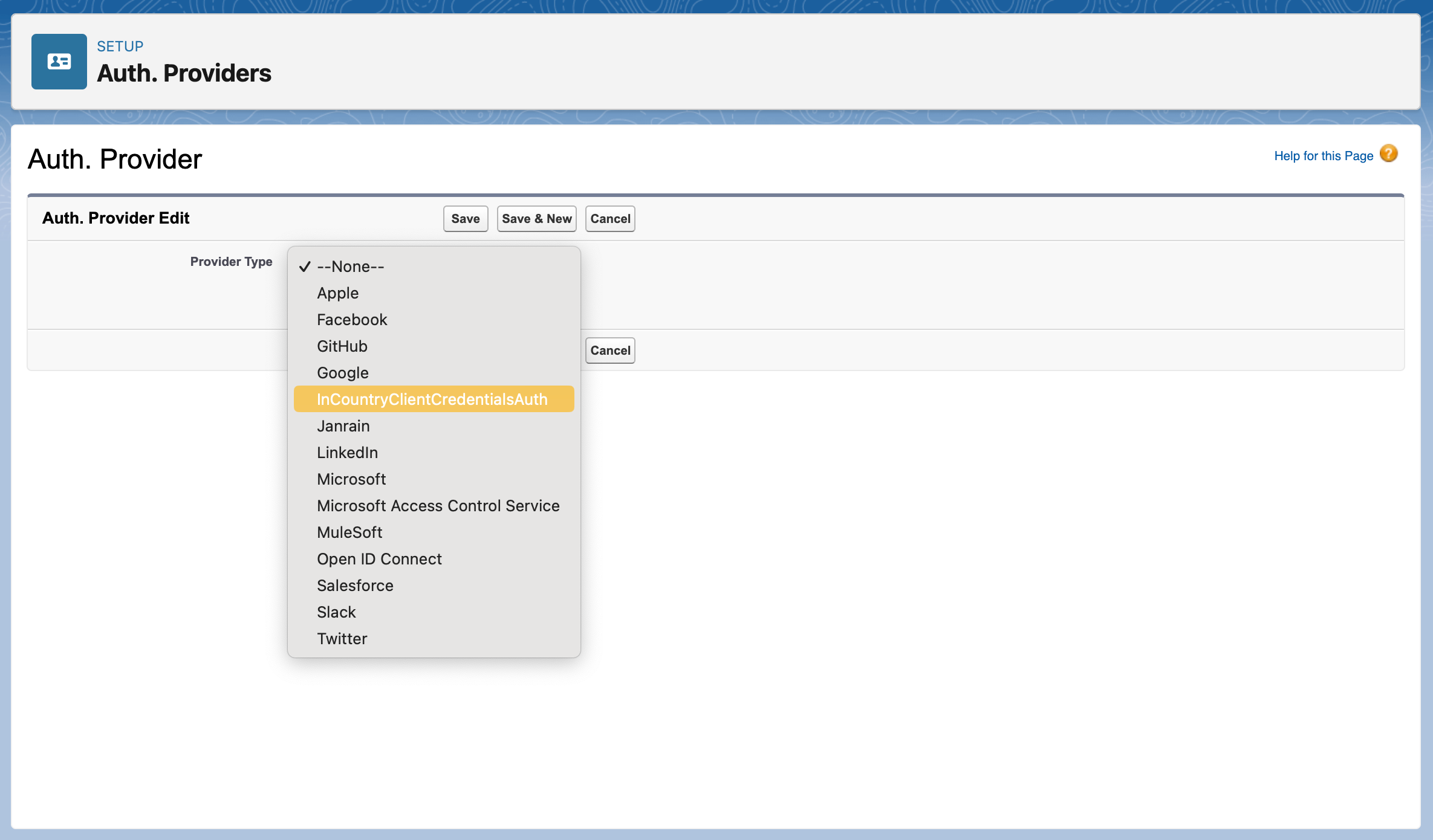Select highlighted InCountryClientCredentialsAuth option
Viewport: 1433px width, 840px height.
[x=432, y=399]
